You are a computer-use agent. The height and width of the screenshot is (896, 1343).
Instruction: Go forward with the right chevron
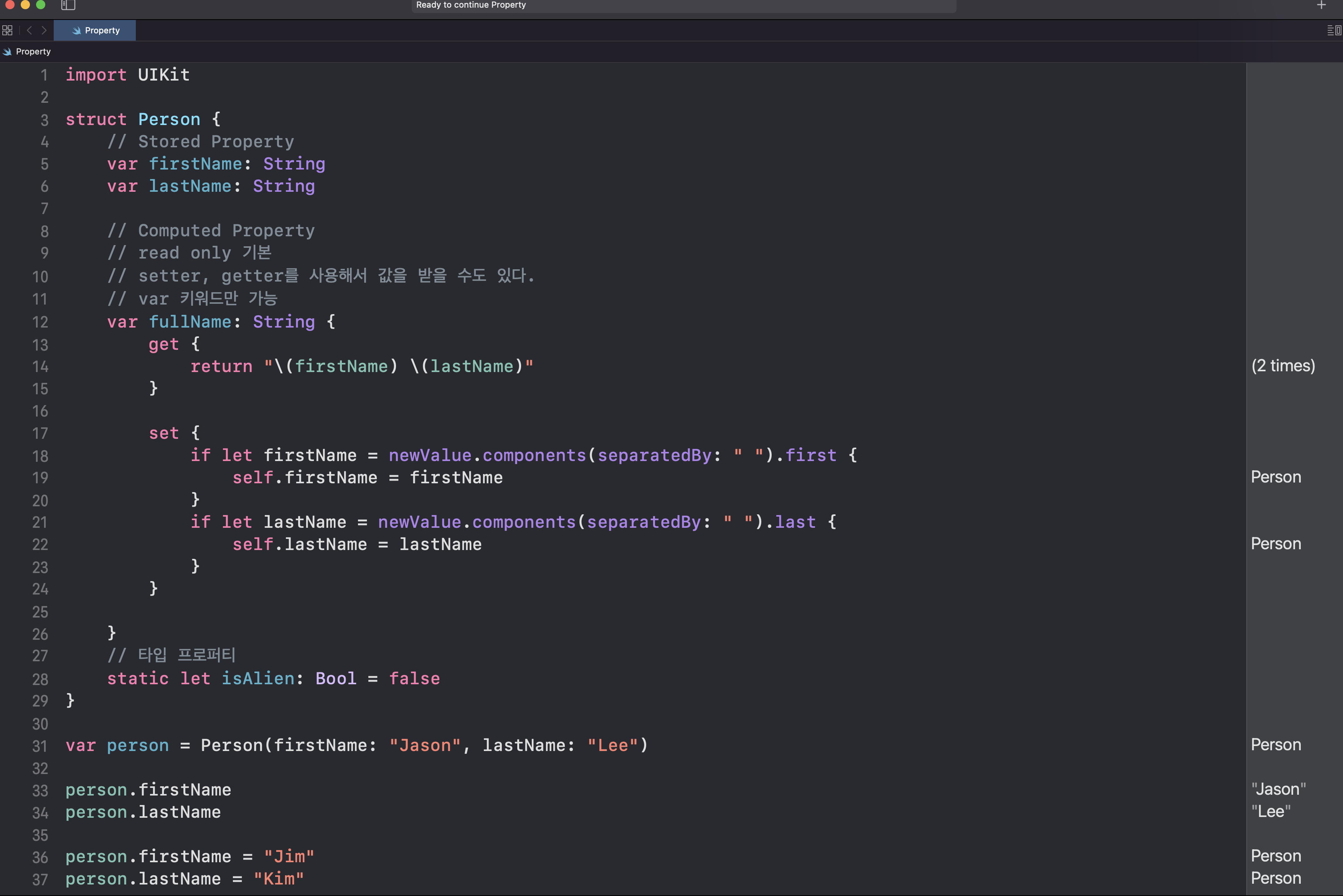(x=44, y=30)
